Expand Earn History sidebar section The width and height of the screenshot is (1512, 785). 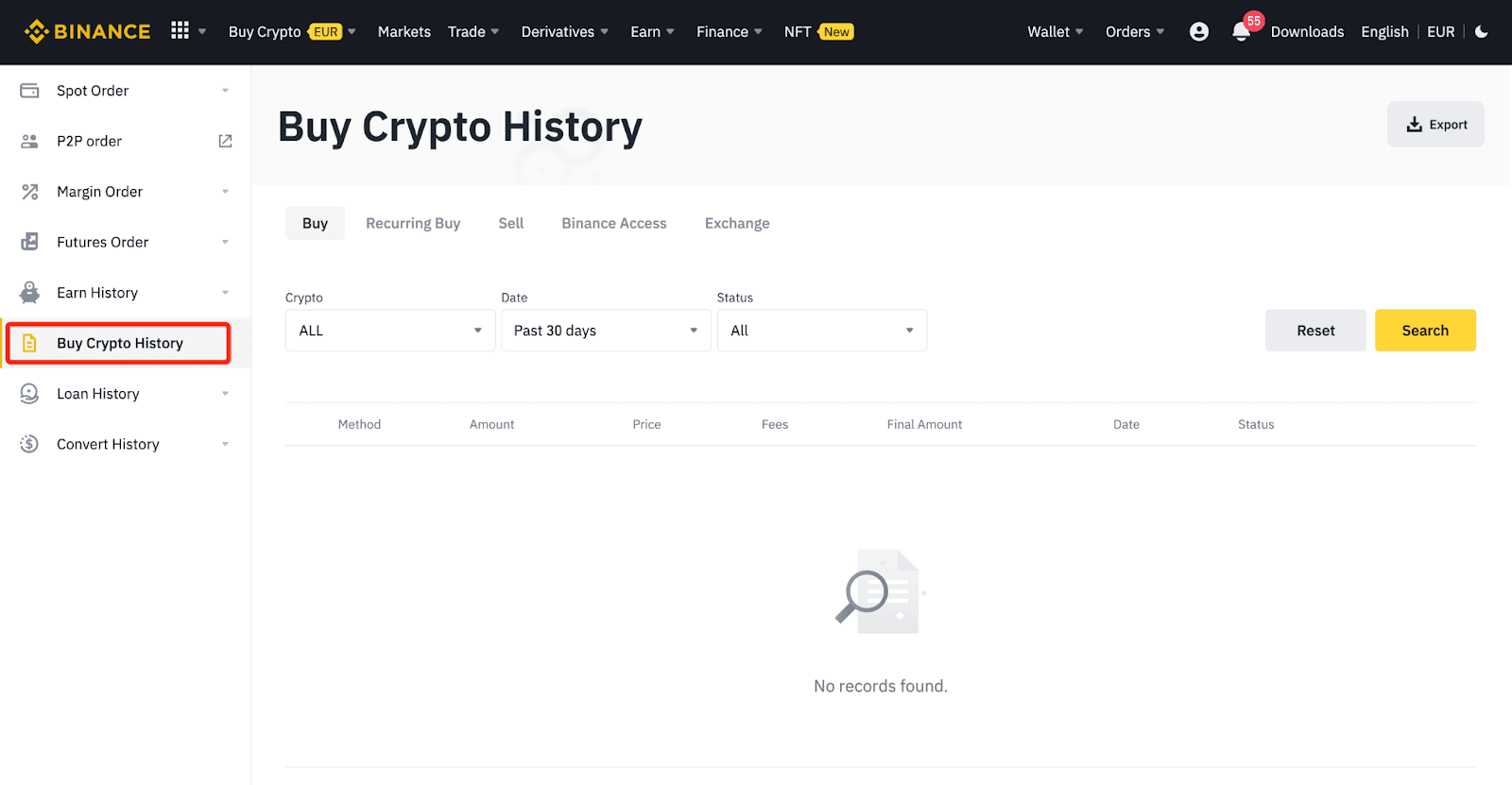[225, 293]
